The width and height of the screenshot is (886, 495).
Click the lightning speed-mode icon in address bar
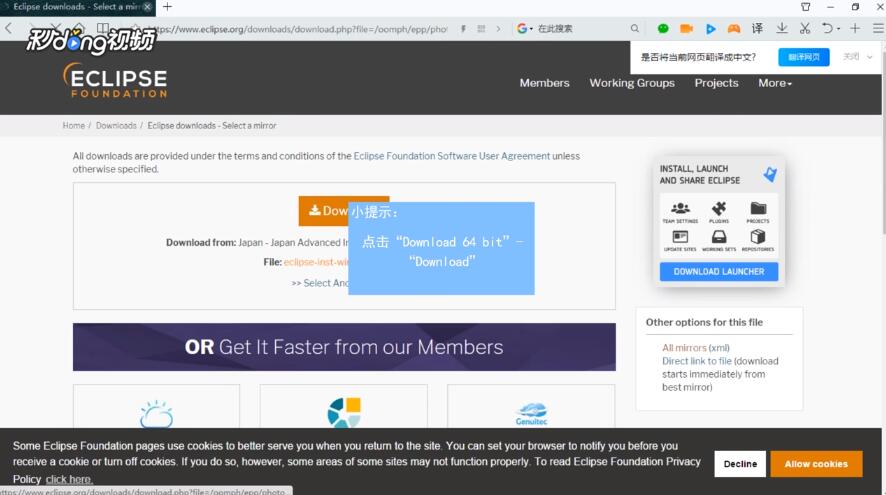tap(463, 29)
